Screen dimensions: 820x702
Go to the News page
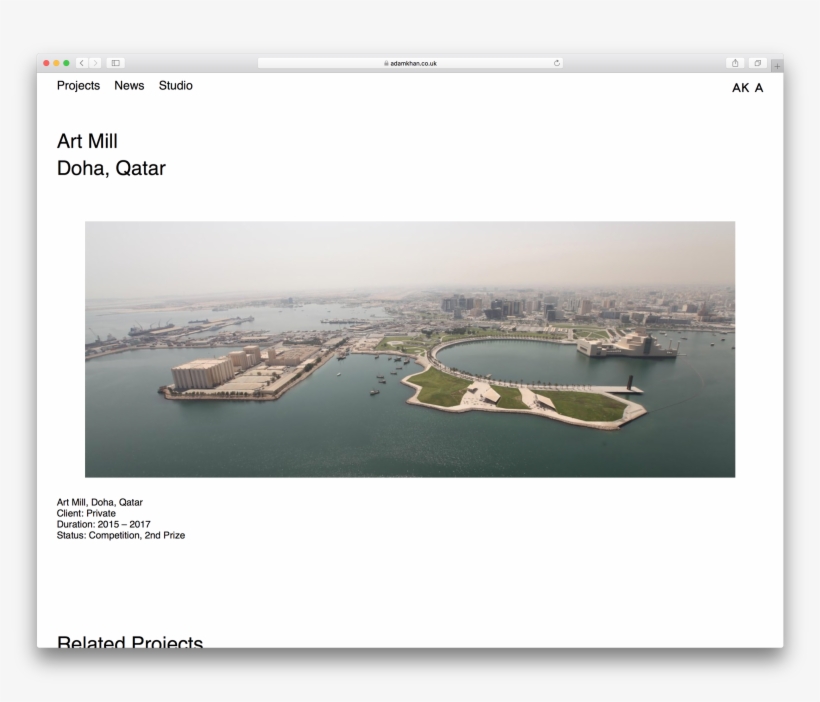point(129,86)
